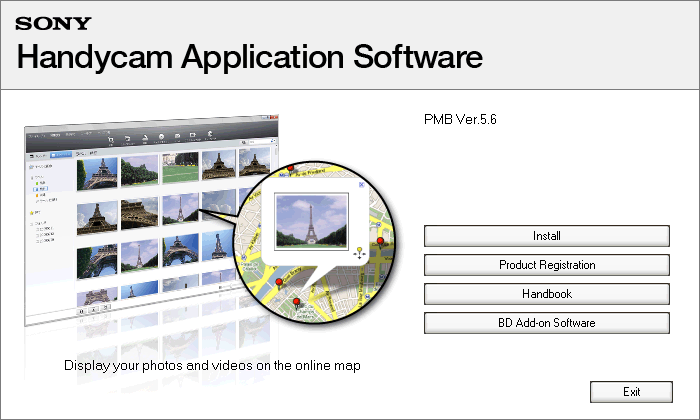Screen dimensions: 700x420
Task: Open the Handbook
Action: (546, 294)
